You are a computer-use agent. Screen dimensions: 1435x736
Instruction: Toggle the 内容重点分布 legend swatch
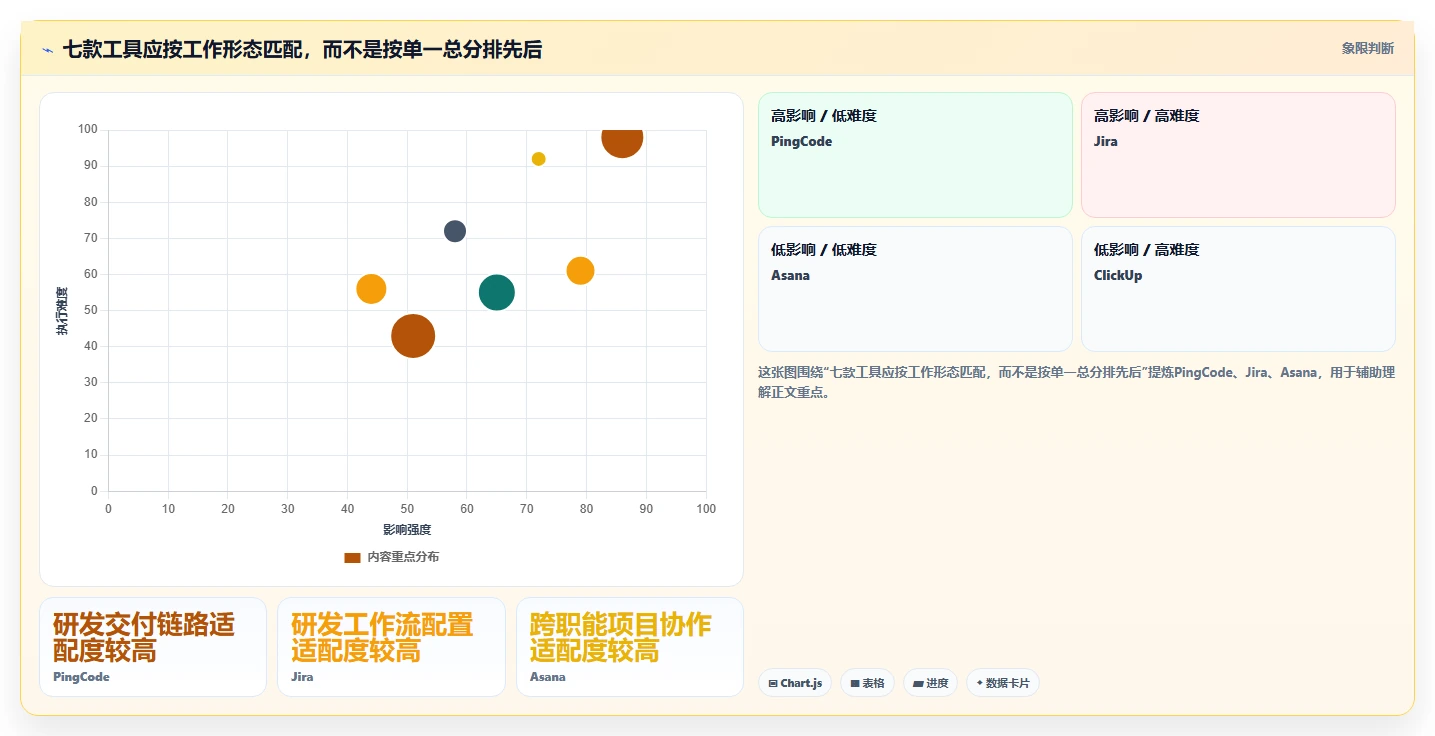(352, 557)
